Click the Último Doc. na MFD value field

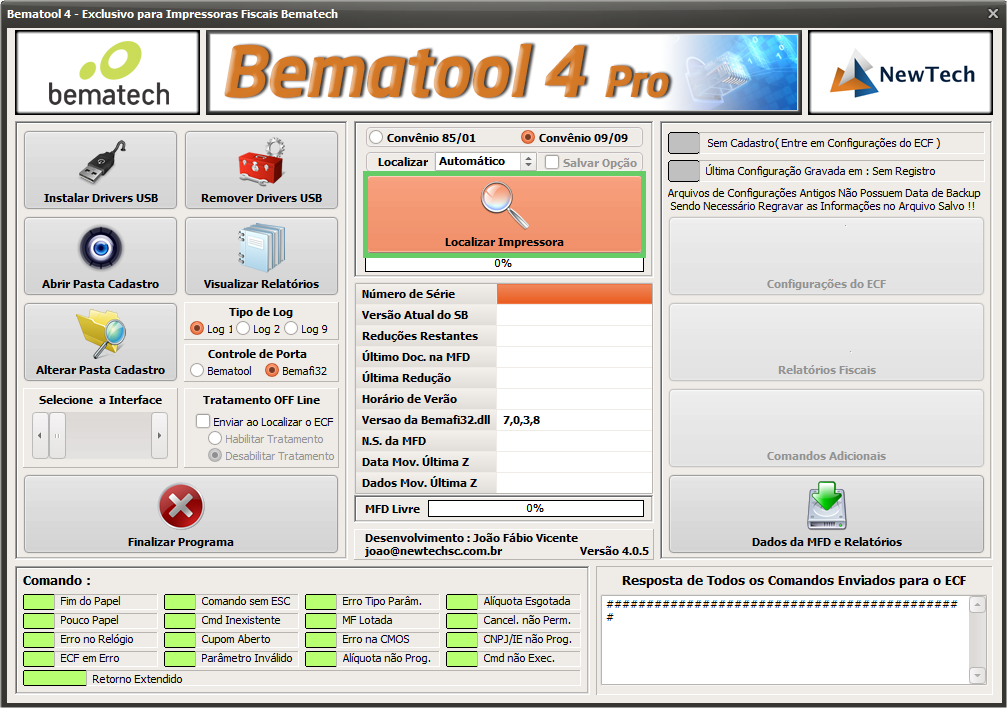click(574, 357)
